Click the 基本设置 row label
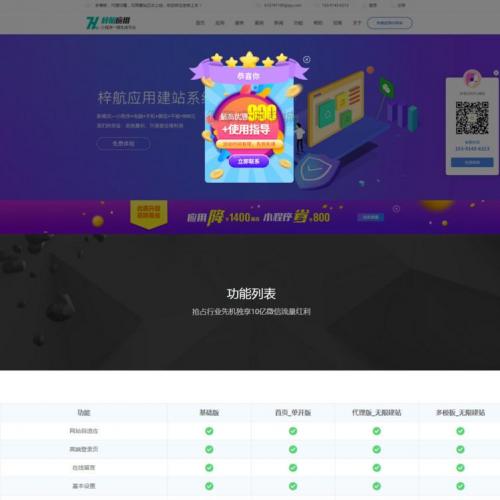500x500 pixels. pos(84,486)
